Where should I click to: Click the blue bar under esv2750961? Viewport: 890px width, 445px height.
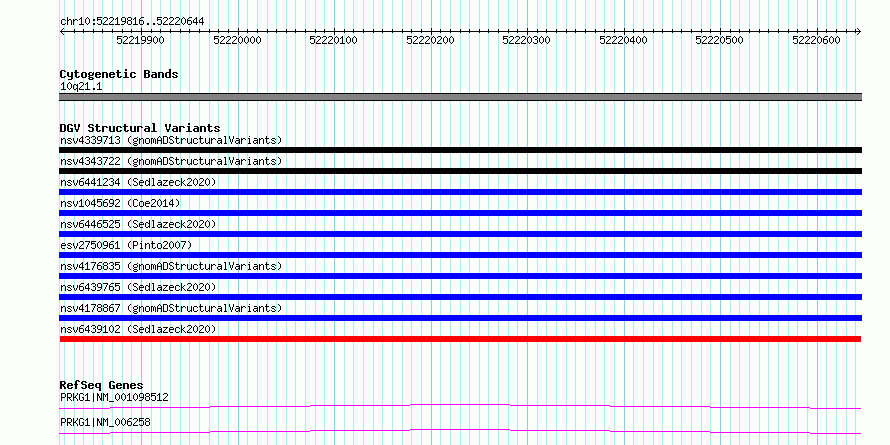460,255
